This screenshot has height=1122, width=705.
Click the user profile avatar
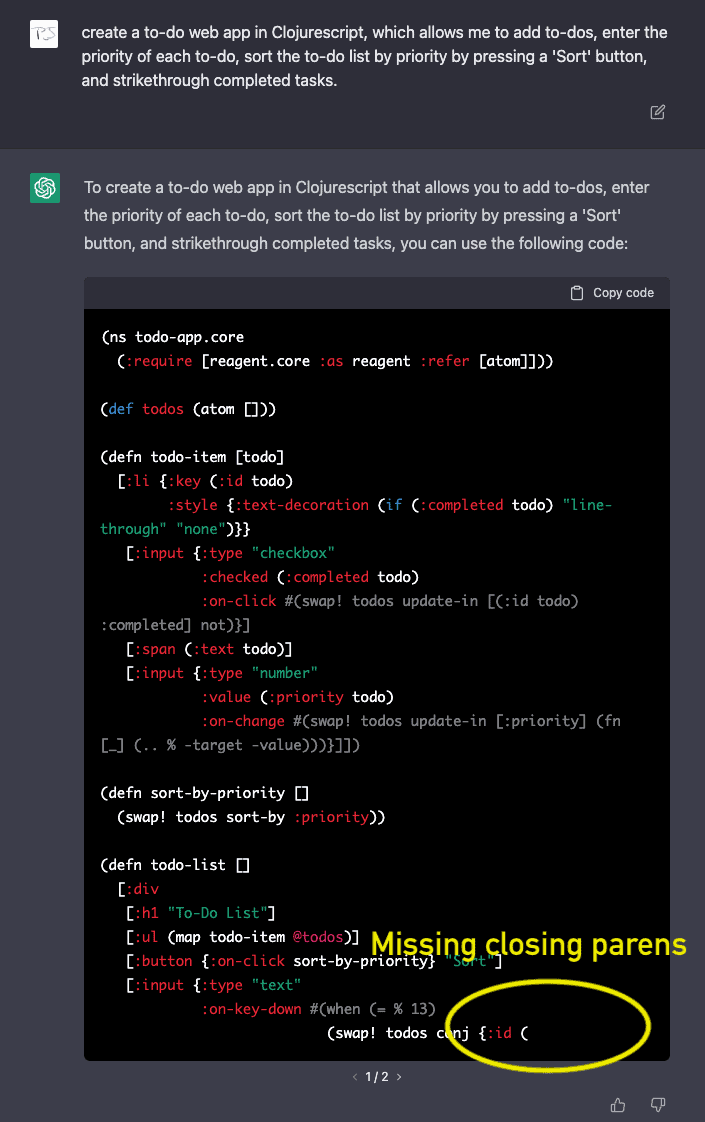(45, 34)
